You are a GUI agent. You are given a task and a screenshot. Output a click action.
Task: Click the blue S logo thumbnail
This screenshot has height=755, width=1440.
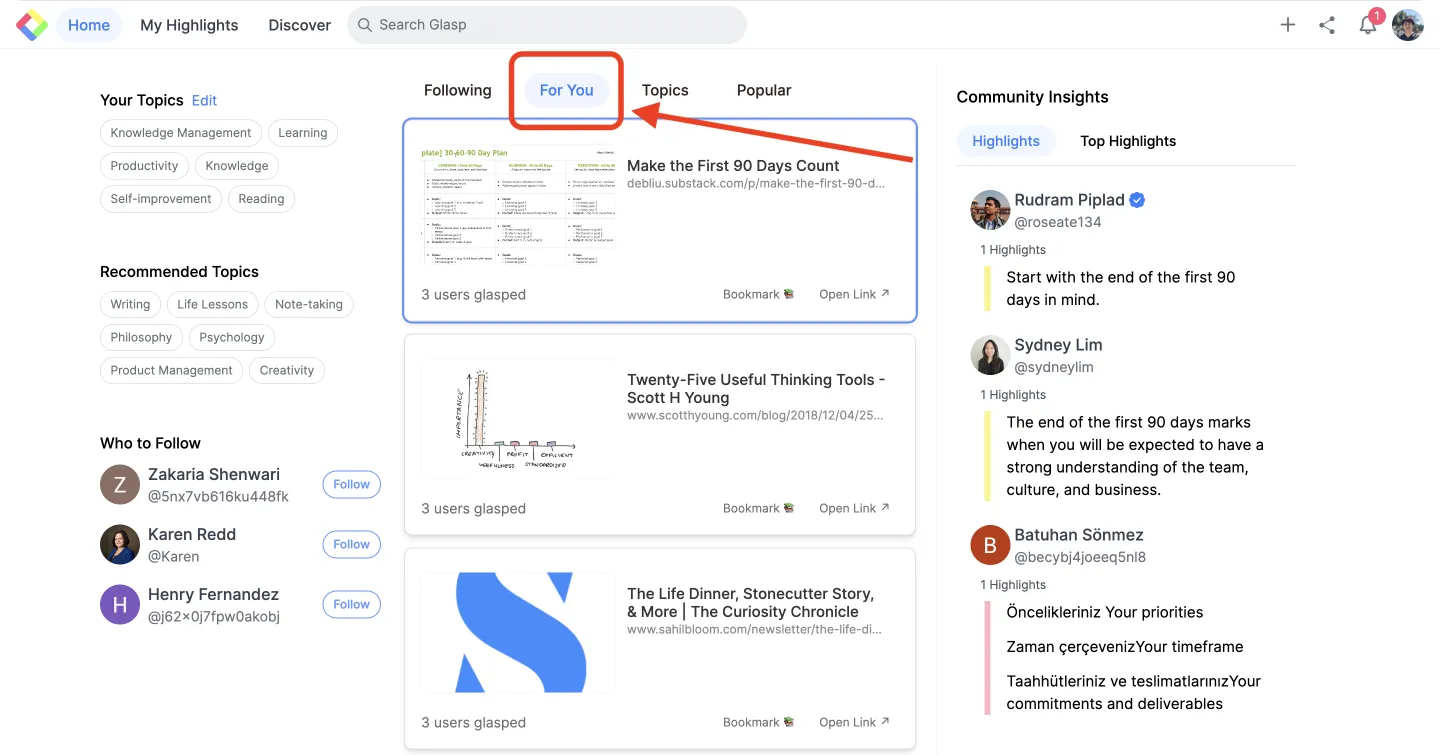pyautogui.click(x=518, y=633)
